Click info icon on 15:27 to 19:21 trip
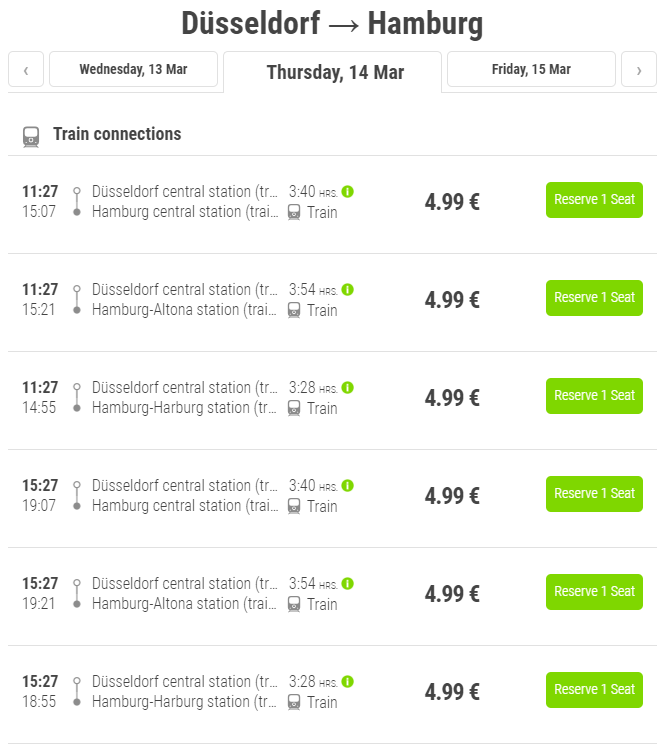668x745 pixels. 347,583
